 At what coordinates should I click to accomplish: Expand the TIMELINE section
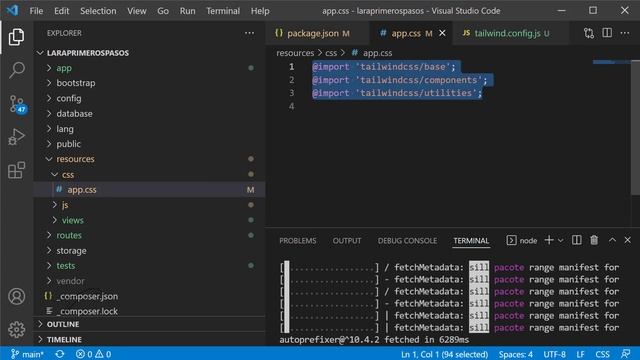(x=149, y=339)
